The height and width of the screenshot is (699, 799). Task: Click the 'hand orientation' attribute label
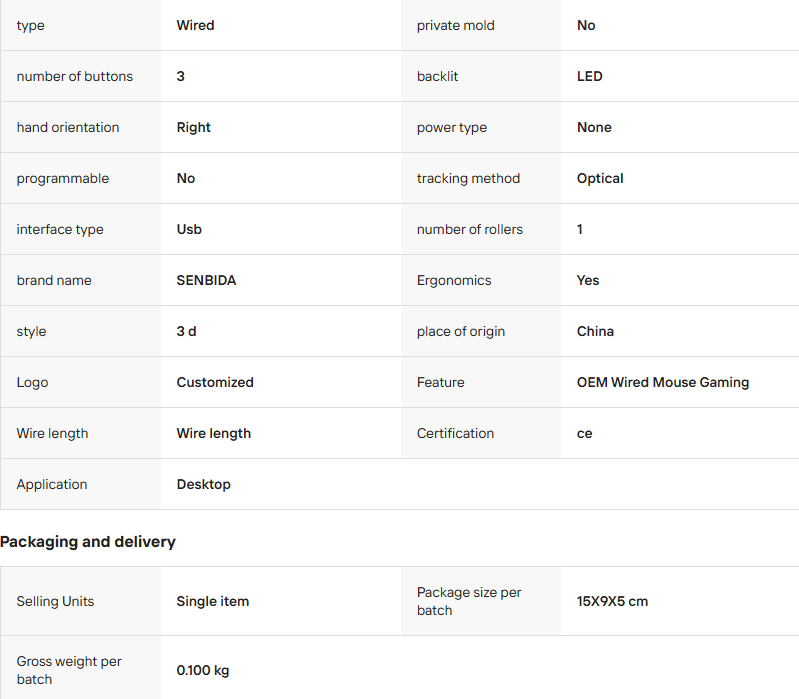point(68,128)
